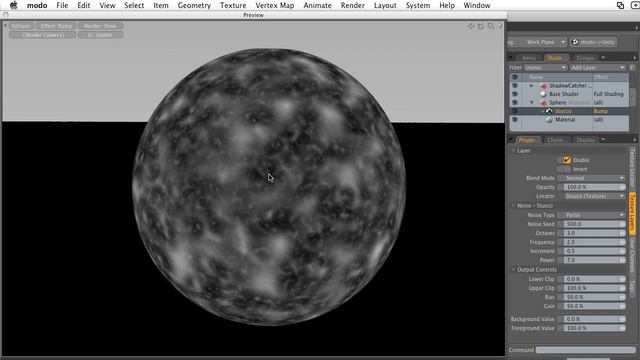Click the Effect: Bump button
Screen dimensions: 640x360
(56, 26)
